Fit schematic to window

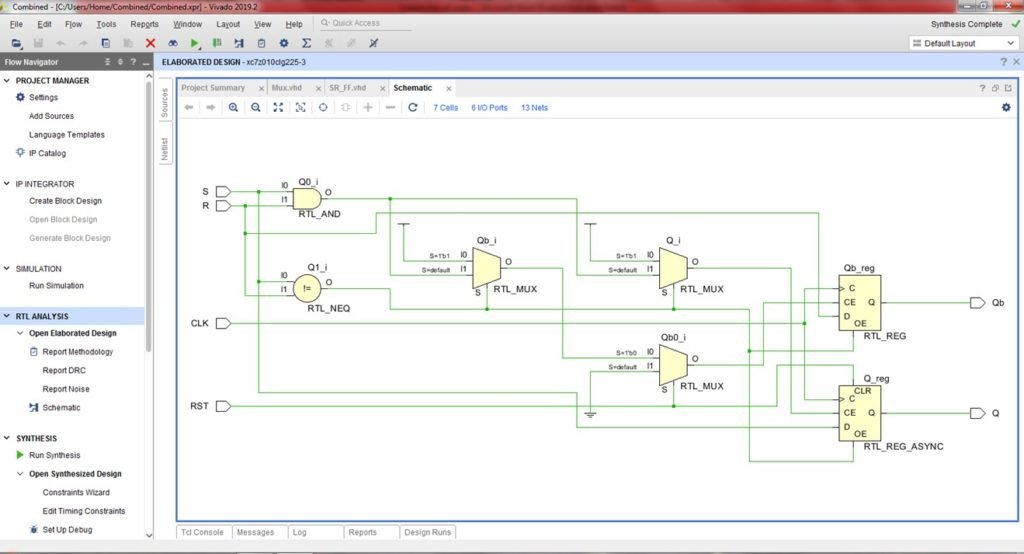tap(278, 107)
